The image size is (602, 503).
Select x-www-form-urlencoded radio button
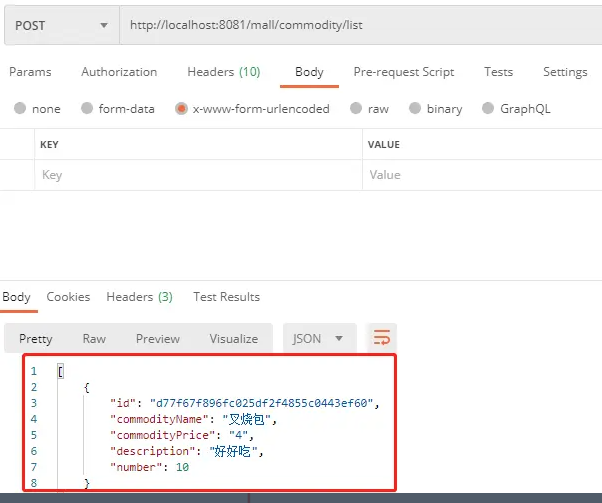tap(181, 109)
